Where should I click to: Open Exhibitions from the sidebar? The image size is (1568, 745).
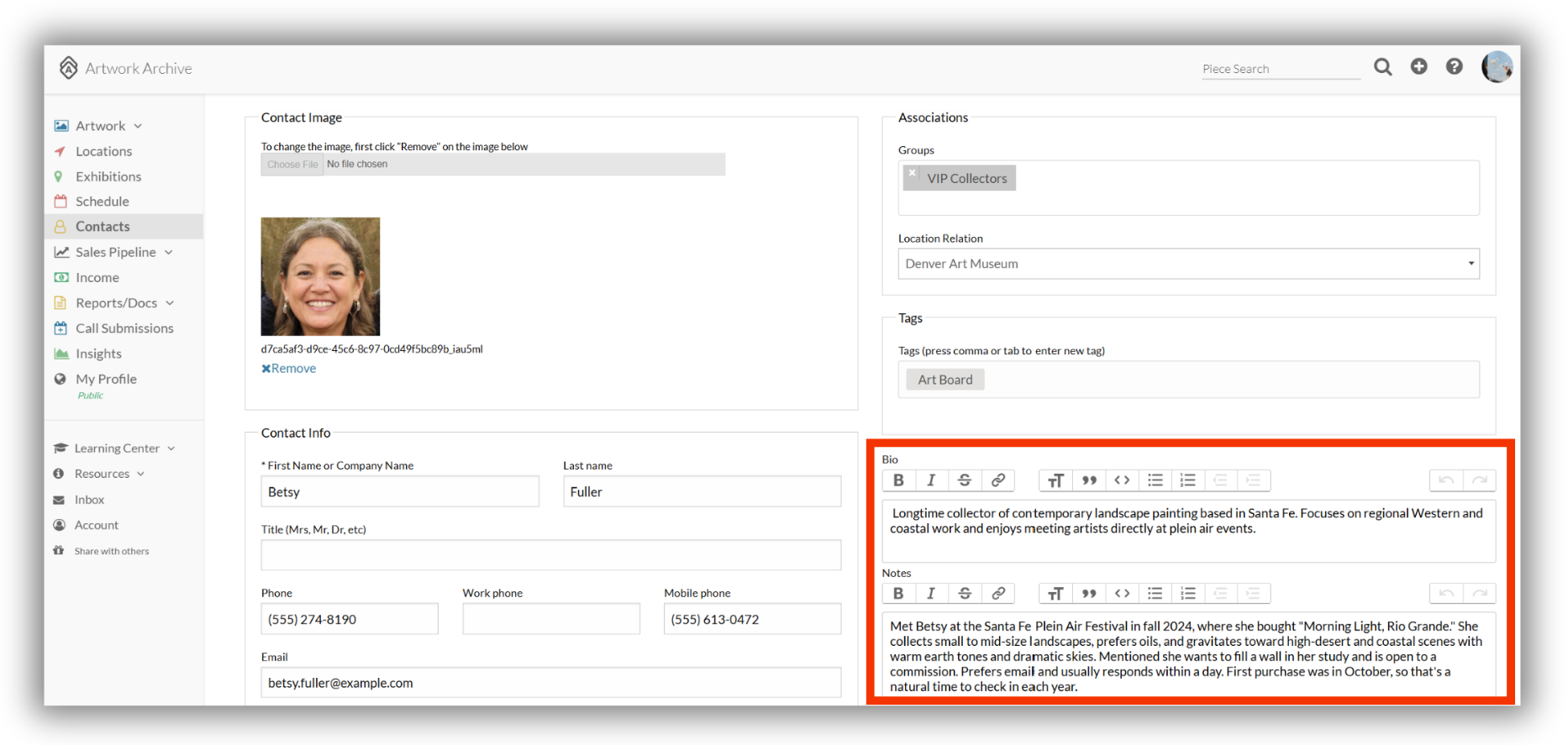108,176
